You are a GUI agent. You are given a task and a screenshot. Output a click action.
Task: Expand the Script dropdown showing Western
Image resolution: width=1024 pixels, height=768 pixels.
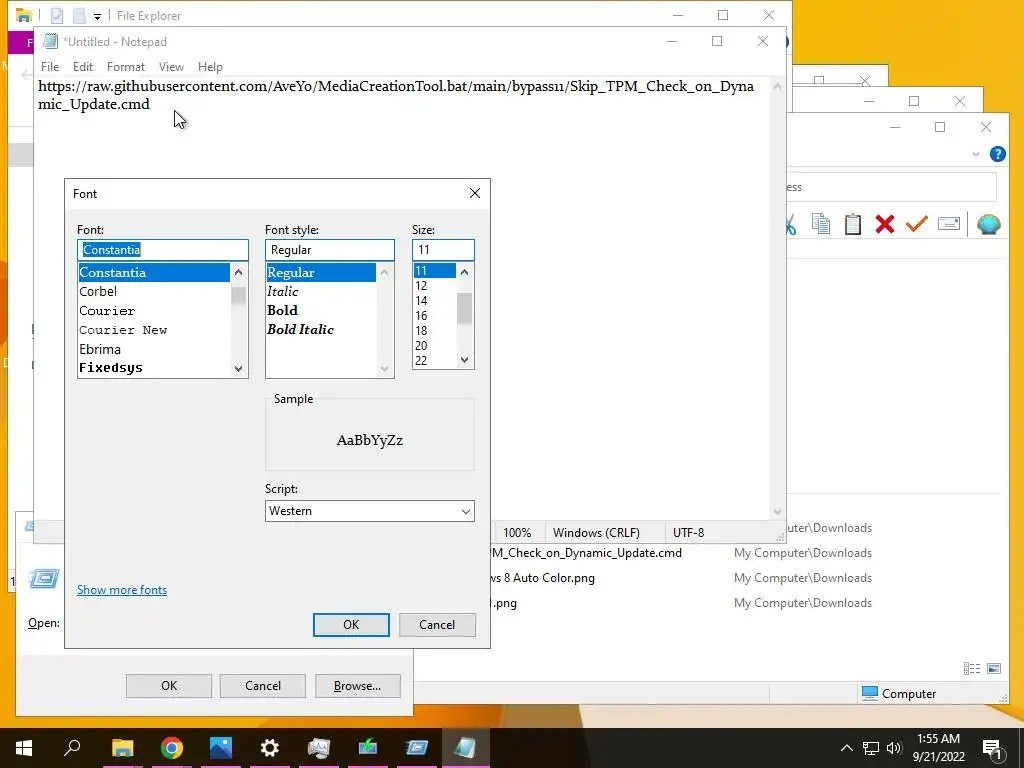[466, 511]
